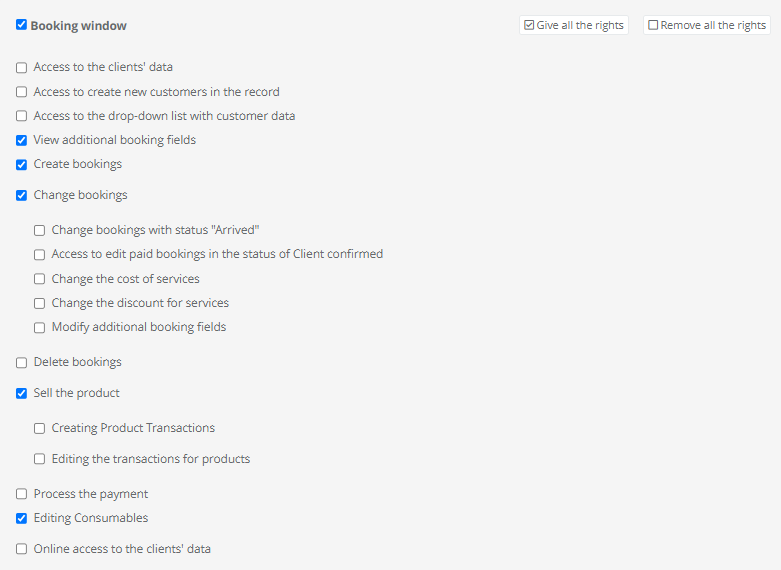Image resolution: width=781 pixels, height=570 pixels.
Task: Check Change the cost of services
Action: tap(40, 279)
